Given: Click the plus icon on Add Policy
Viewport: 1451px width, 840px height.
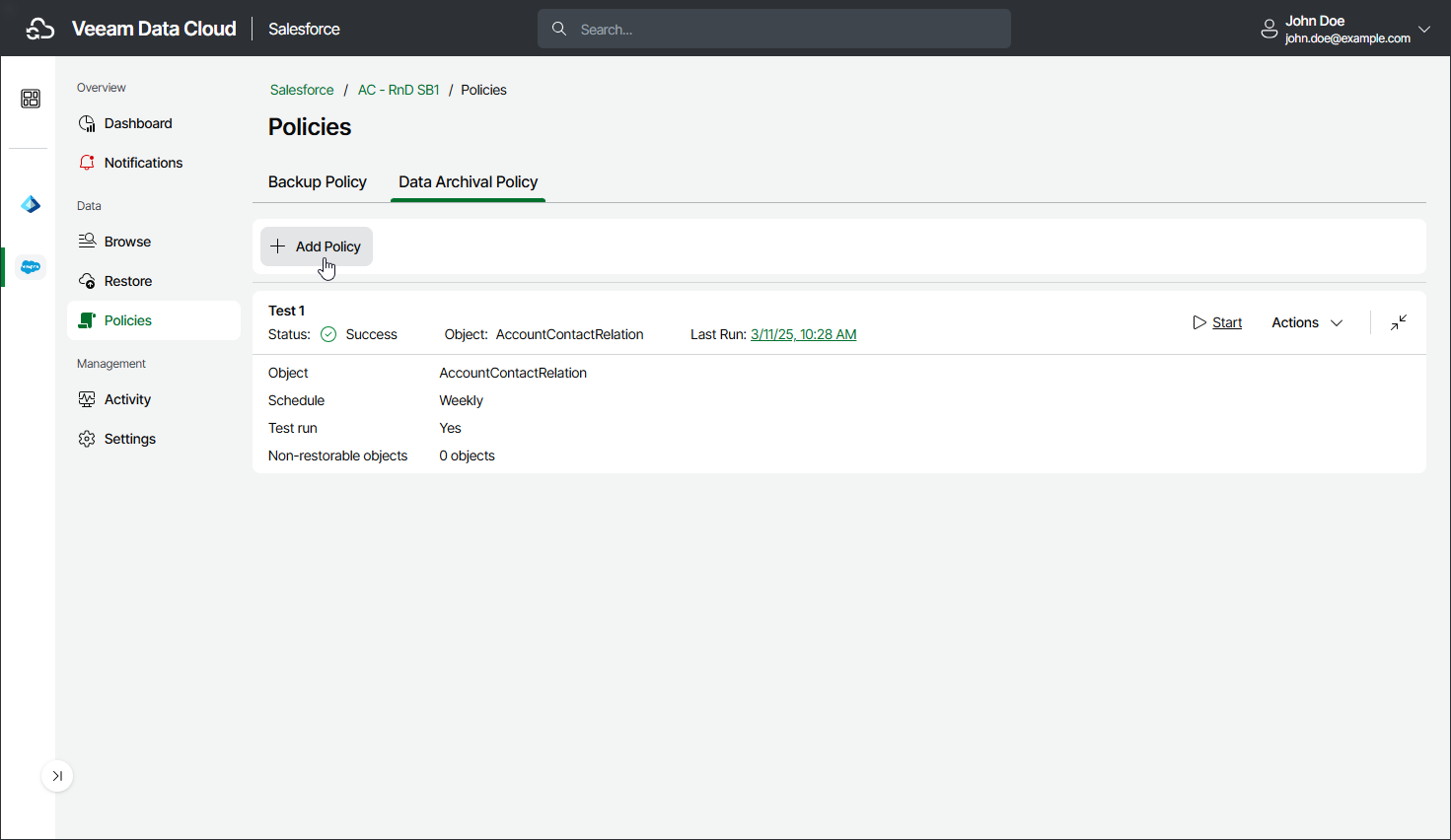Looking at the screenshot, I should point(278,246).
